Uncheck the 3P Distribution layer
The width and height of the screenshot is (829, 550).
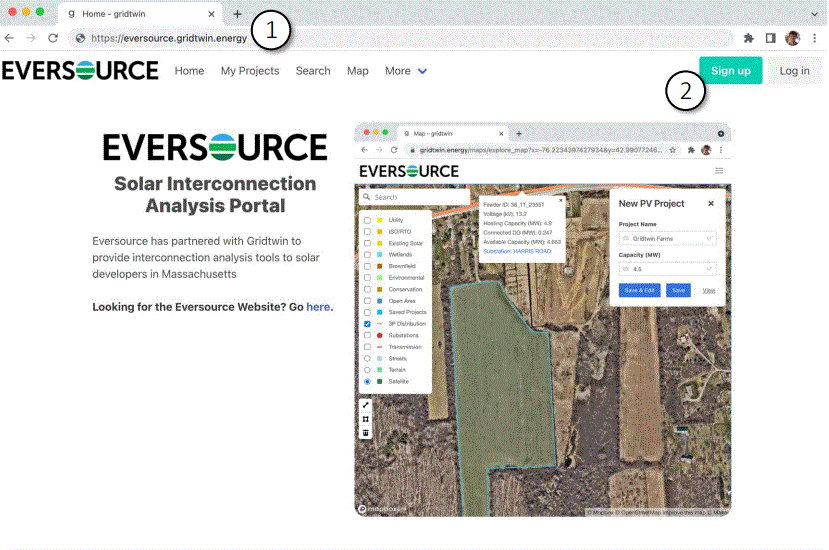367,324
